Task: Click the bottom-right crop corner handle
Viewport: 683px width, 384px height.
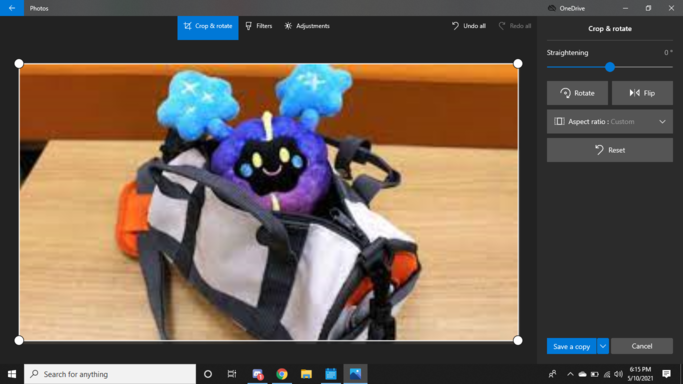Action: click(x=517, y=340)
